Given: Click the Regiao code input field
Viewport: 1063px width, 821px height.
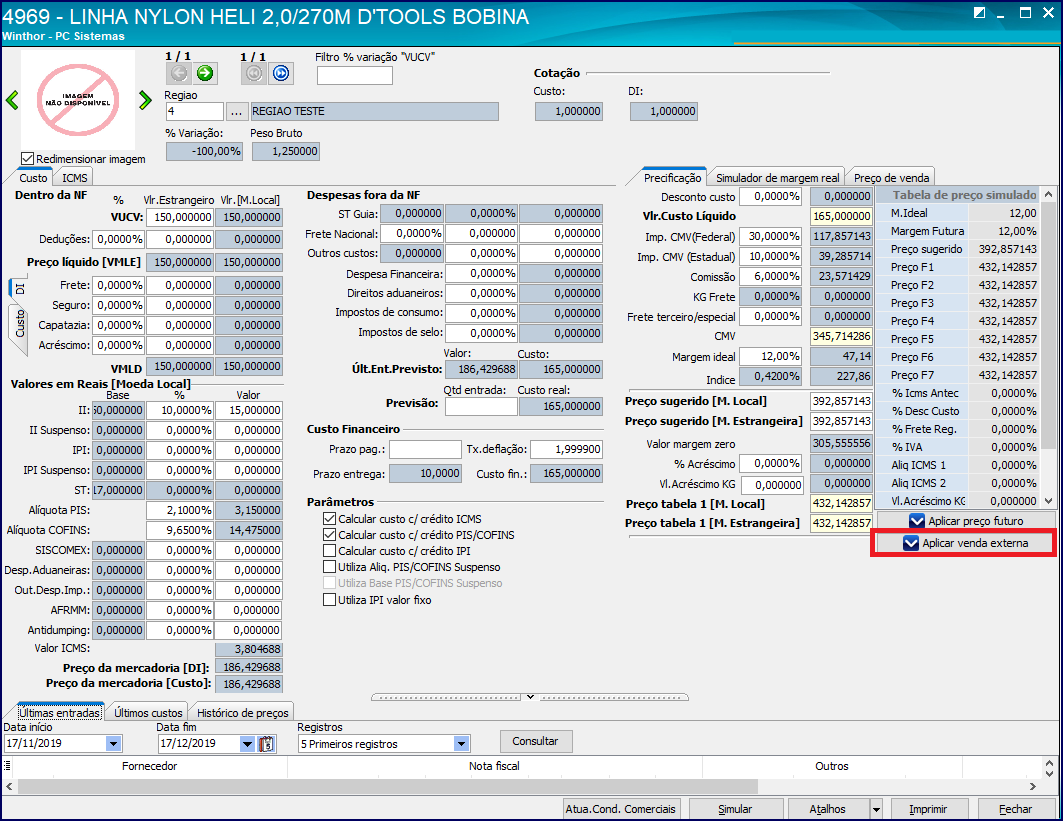Looking at the screenshot, I should tap(195, 111).
